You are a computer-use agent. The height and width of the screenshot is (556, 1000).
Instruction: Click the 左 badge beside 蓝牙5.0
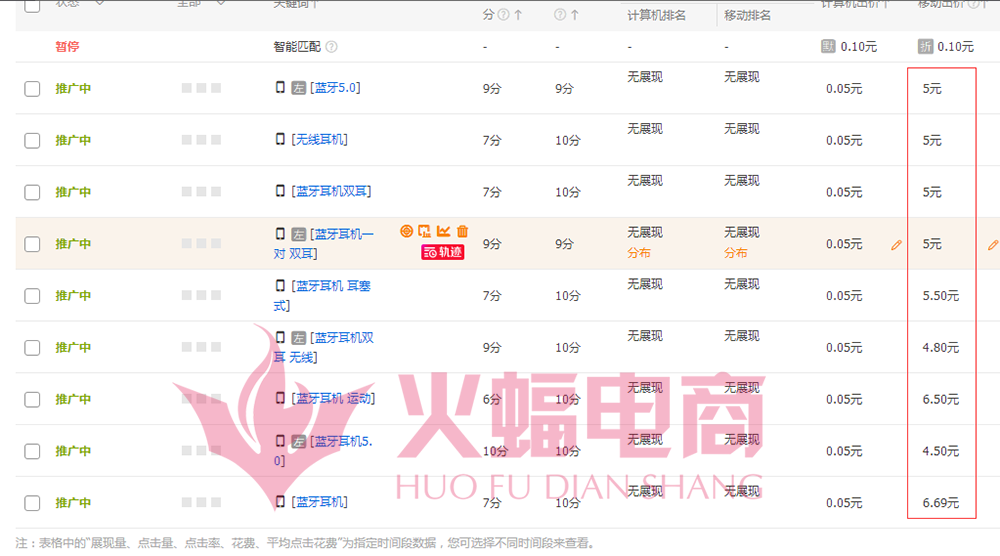point(298,88)
